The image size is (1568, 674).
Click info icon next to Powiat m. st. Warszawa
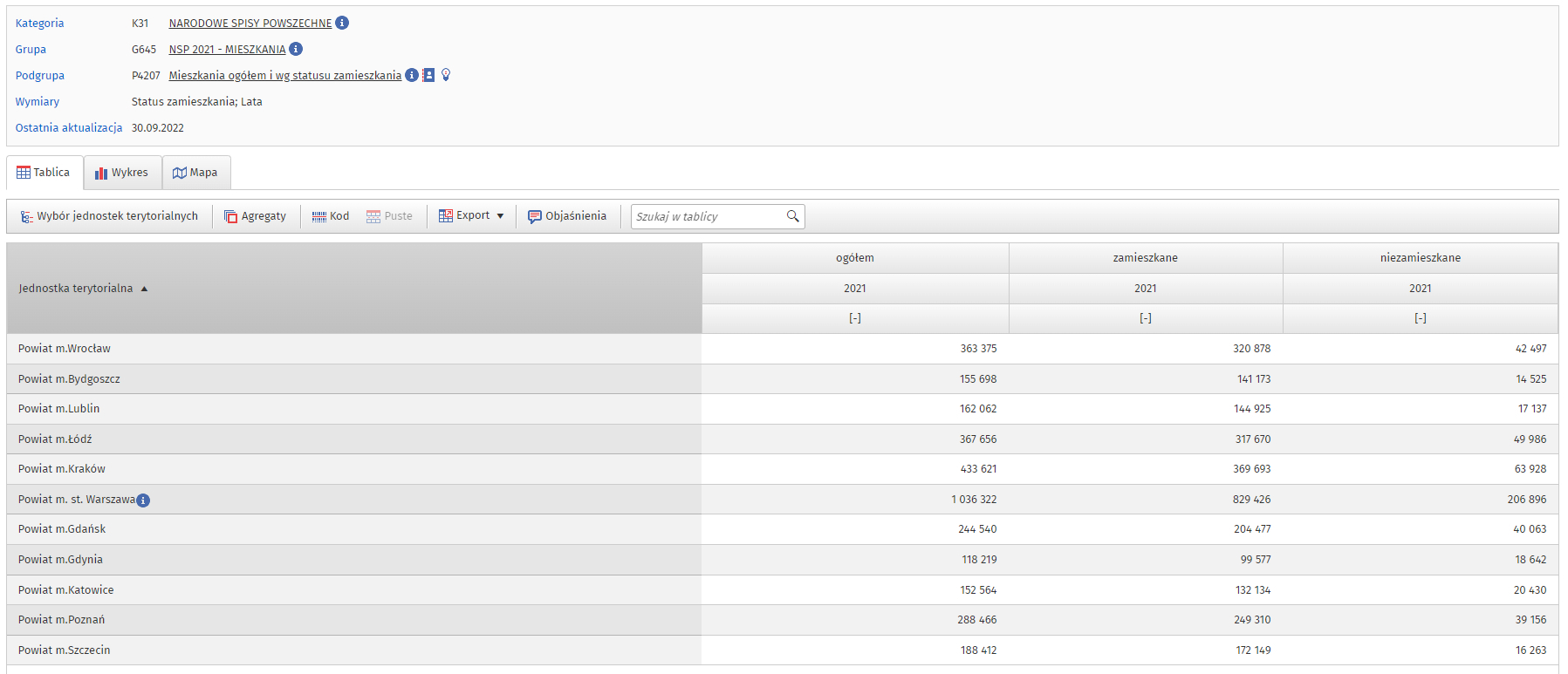(143, 500)
